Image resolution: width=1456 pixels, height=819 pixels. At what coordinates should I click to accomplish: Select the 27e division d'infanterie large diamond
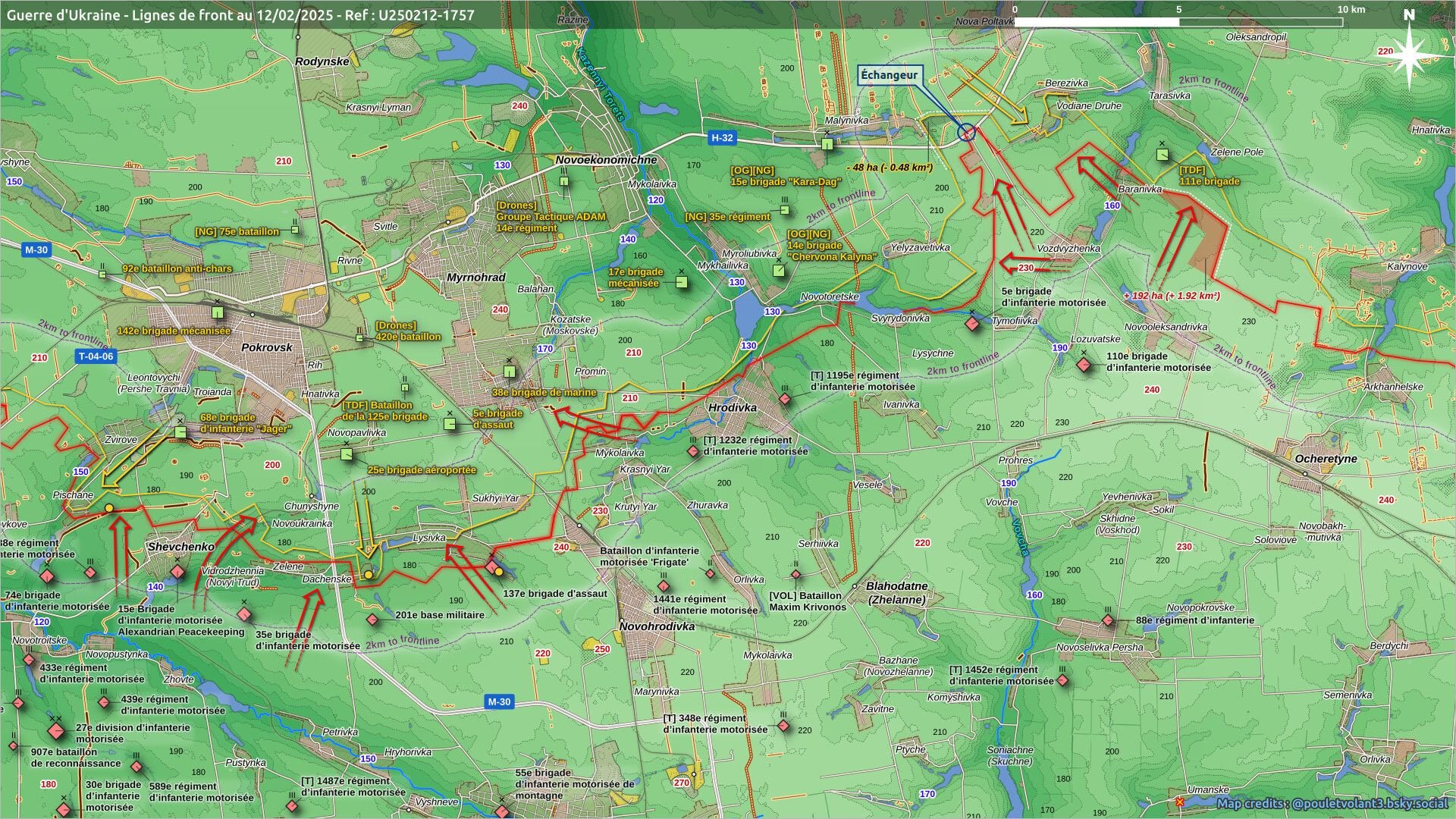(x=55, y=732)
